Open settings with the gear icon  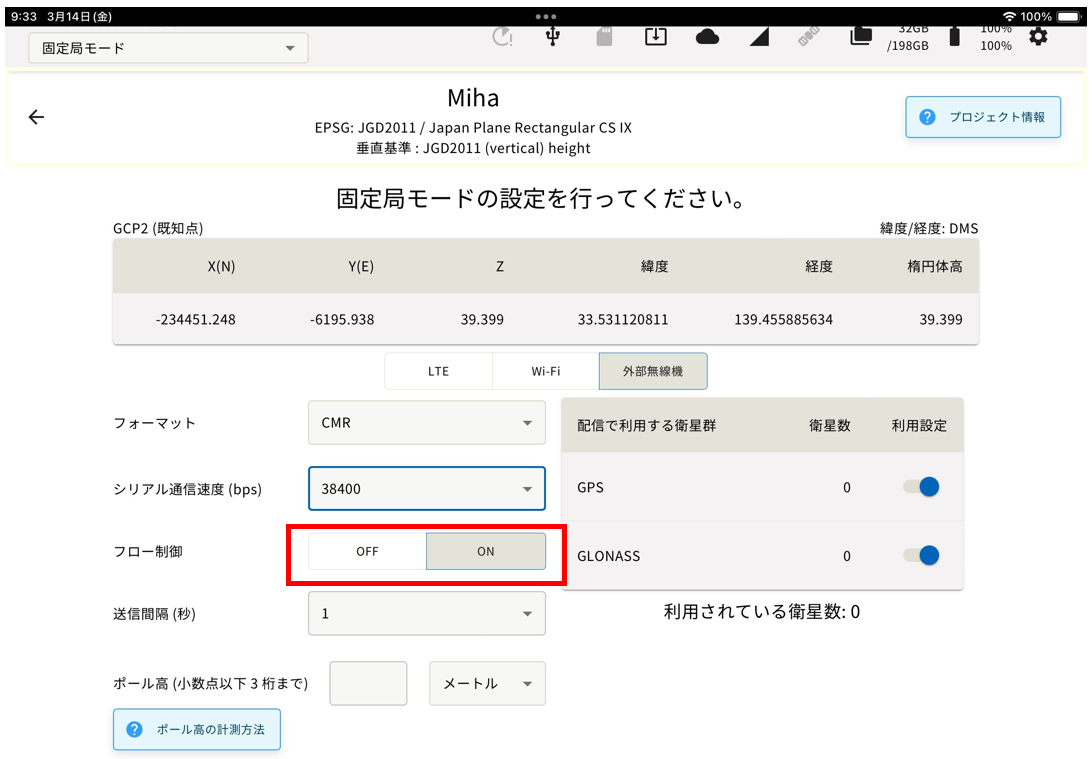pos(1038,37)
